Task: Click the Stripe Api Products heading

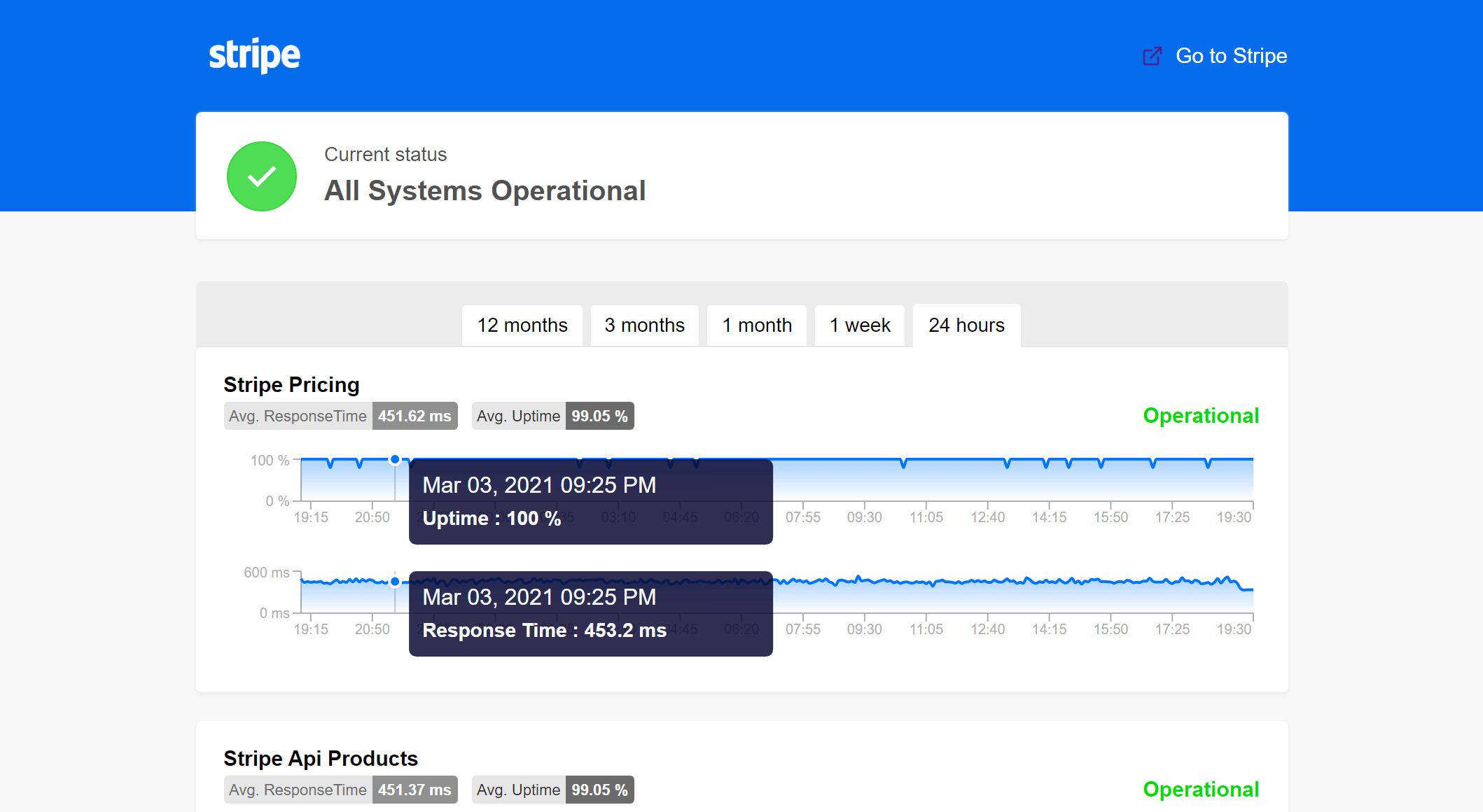Action: tap(321, 759)
